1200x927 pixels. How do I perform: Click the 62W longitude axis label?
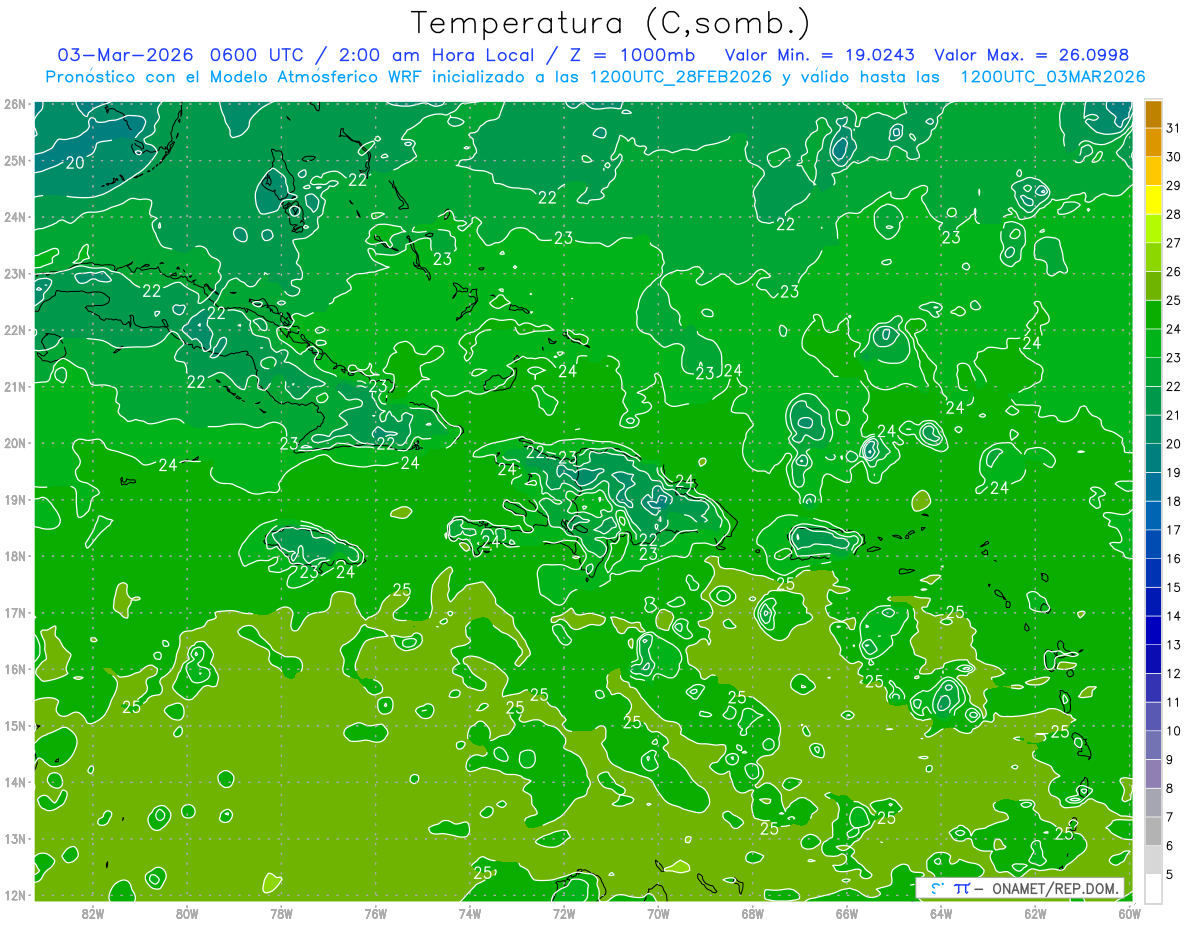(x=1035, y=914)
